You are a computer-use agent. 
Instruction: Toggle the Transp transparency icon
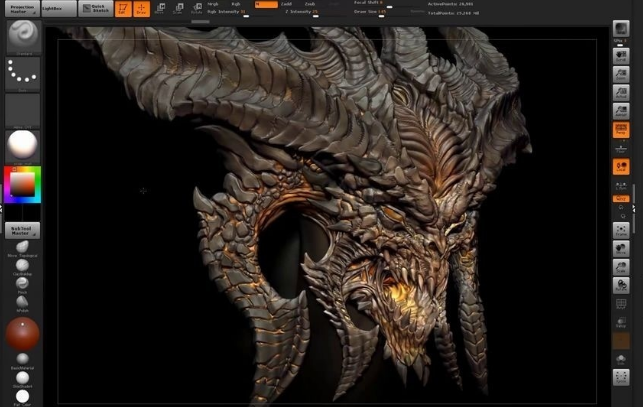coord(621,322)
